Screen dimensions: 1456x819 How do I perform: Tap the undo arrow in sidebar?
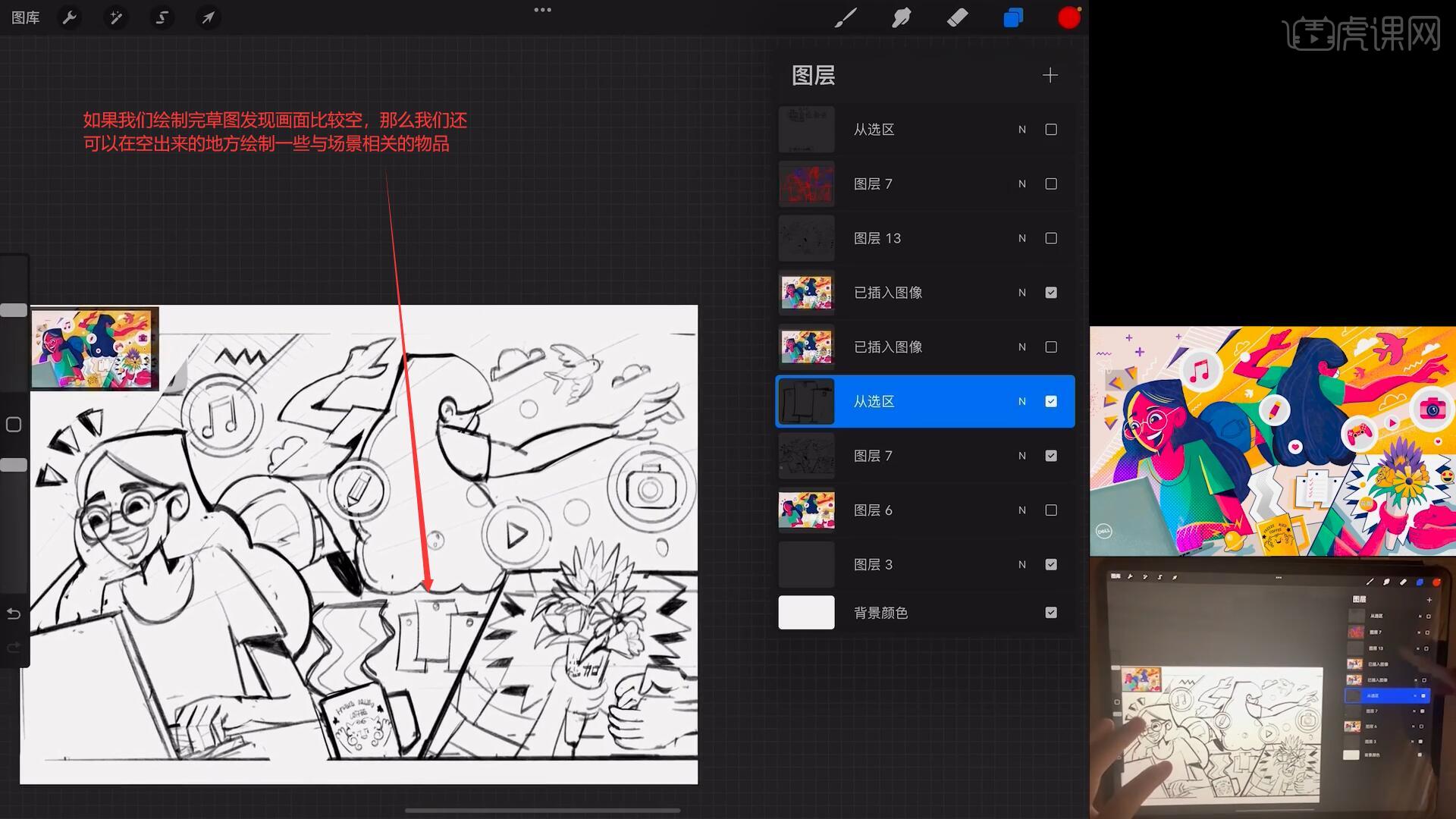(14, 613)
